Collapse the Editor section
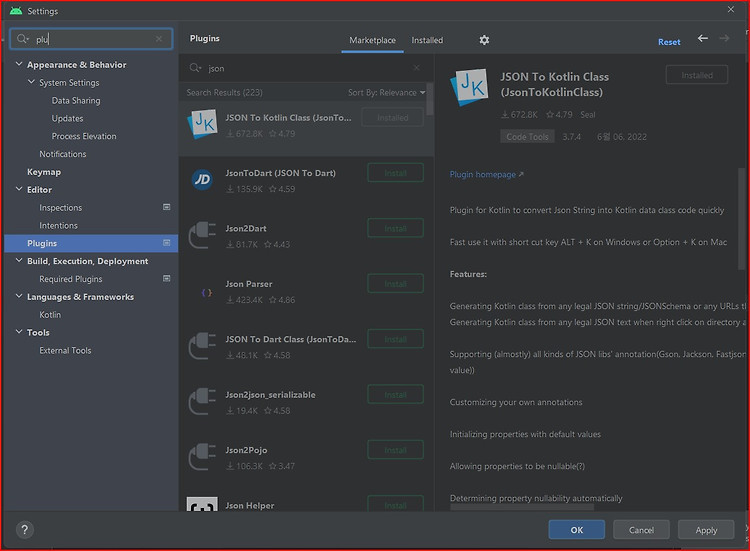The width and height of the screenshot is (750, 551). point(19,189)
